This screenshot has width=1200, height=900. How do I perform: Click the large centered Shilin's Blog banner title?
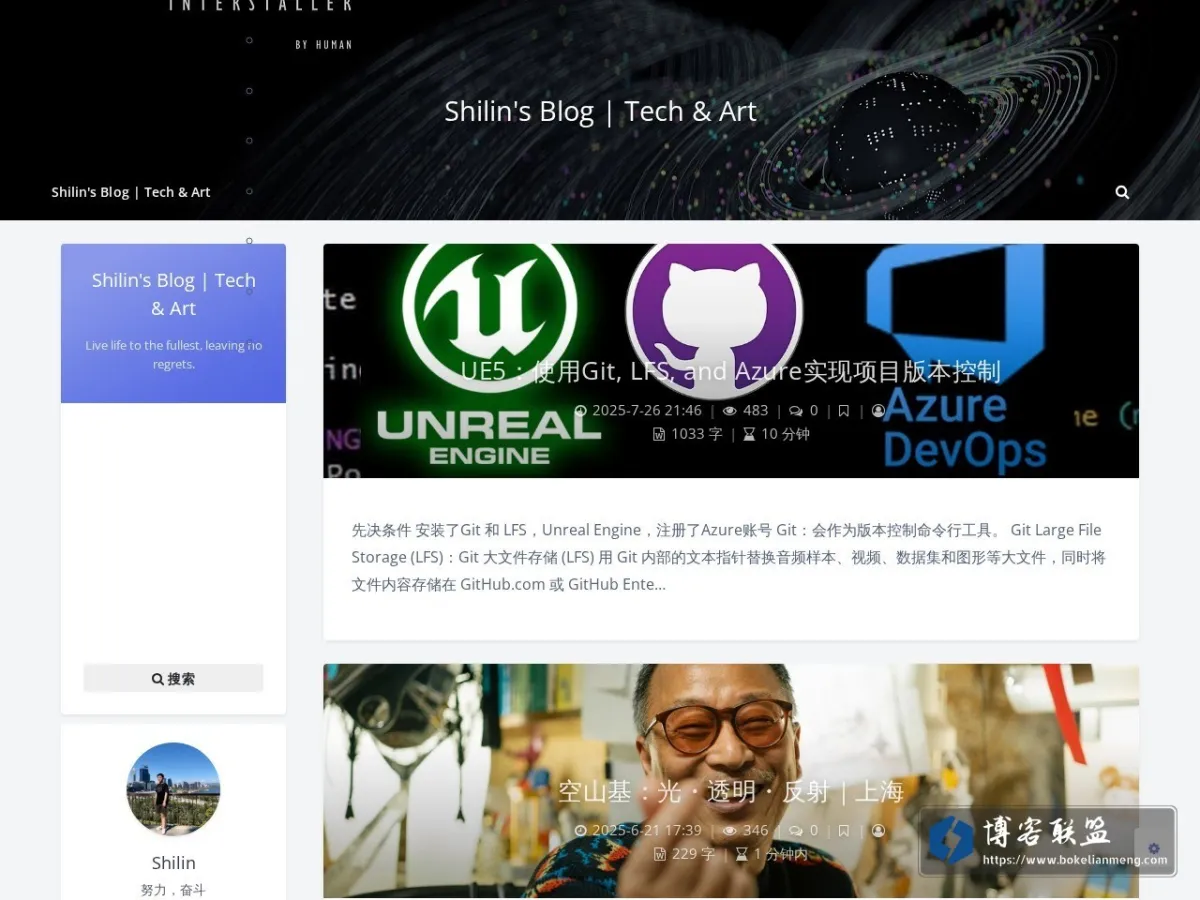click(x=600, y=111)
